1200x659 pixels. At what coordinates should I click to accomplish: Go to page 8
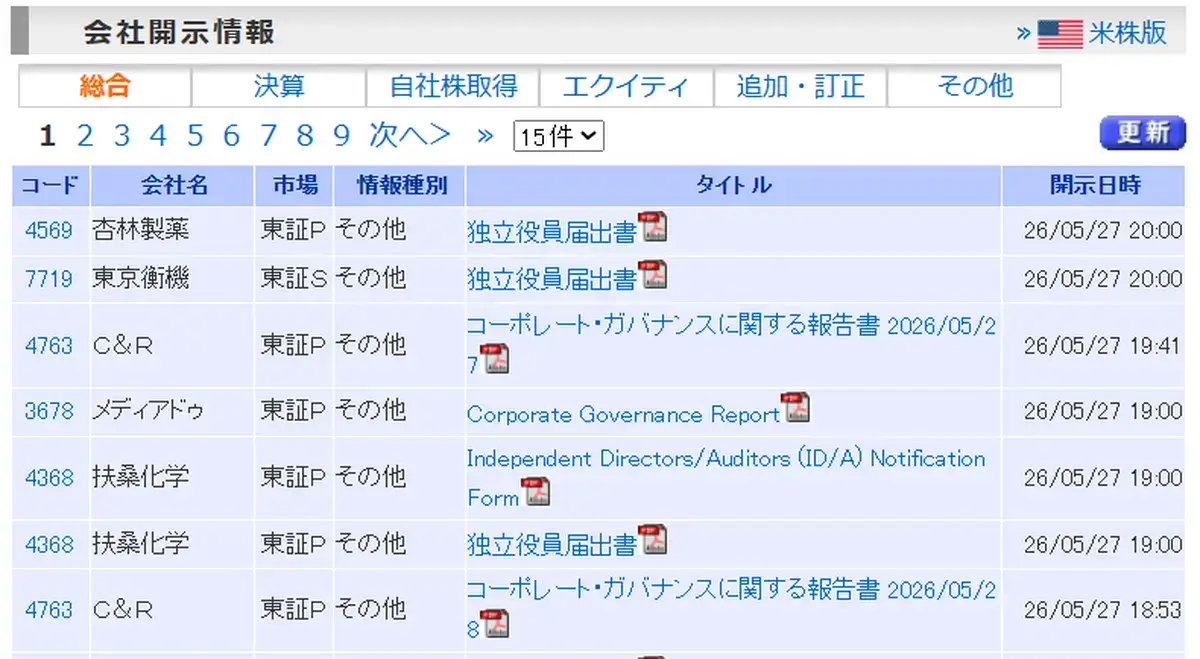click(x=305, y=136)
